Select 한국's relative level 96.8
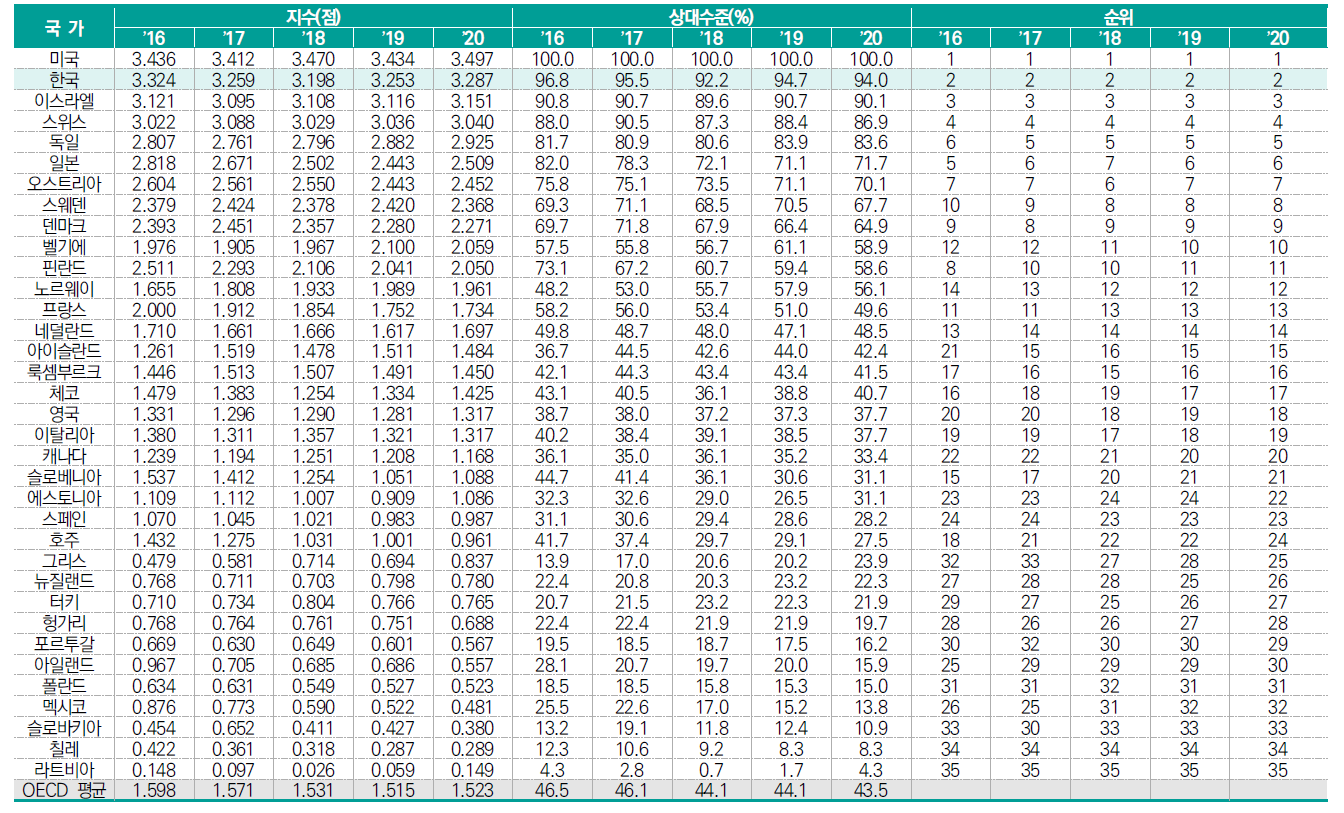The height and width of the screenshot is (813, 1344). tap(552, 80)
